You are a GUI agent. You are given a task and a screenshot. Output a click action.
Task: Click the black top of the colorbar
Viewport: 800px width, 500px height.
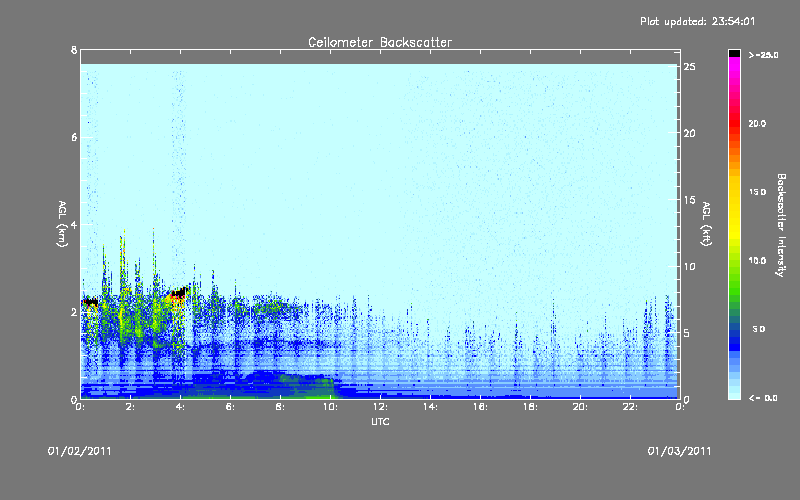(x=734, y=53)
